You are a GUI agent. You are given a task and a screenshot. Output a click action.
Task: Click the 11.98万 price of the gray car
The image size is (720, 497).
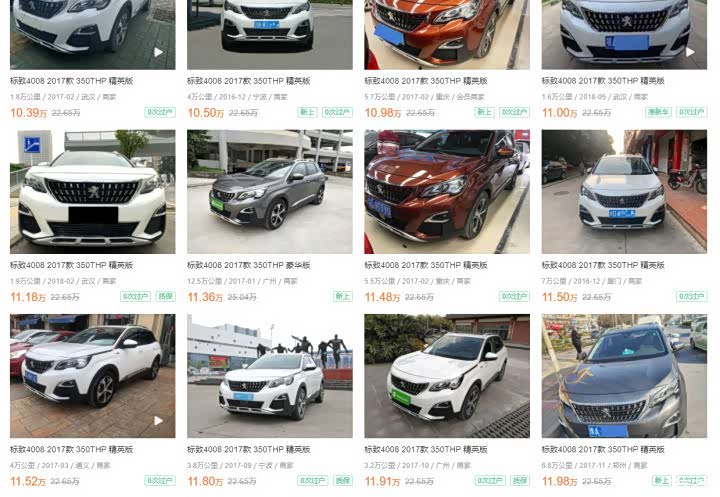559,481
